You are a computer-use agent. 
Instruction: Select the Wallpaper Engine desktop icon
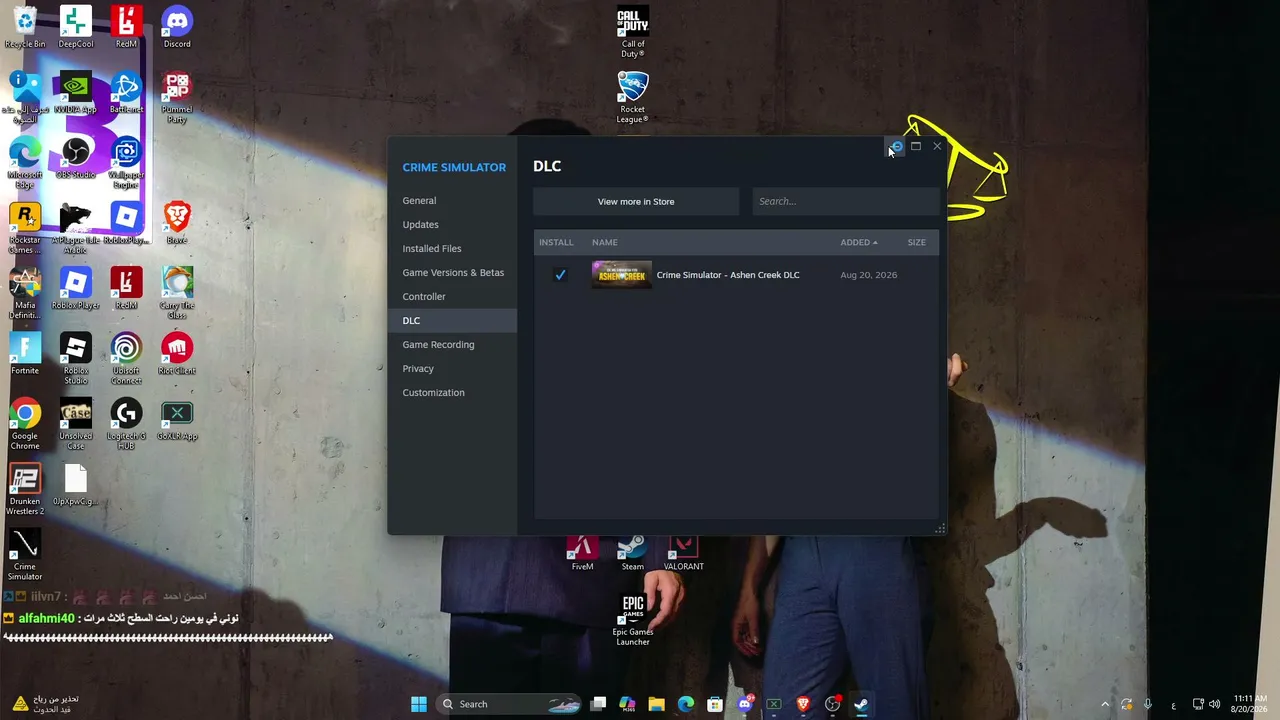point(126,163)
